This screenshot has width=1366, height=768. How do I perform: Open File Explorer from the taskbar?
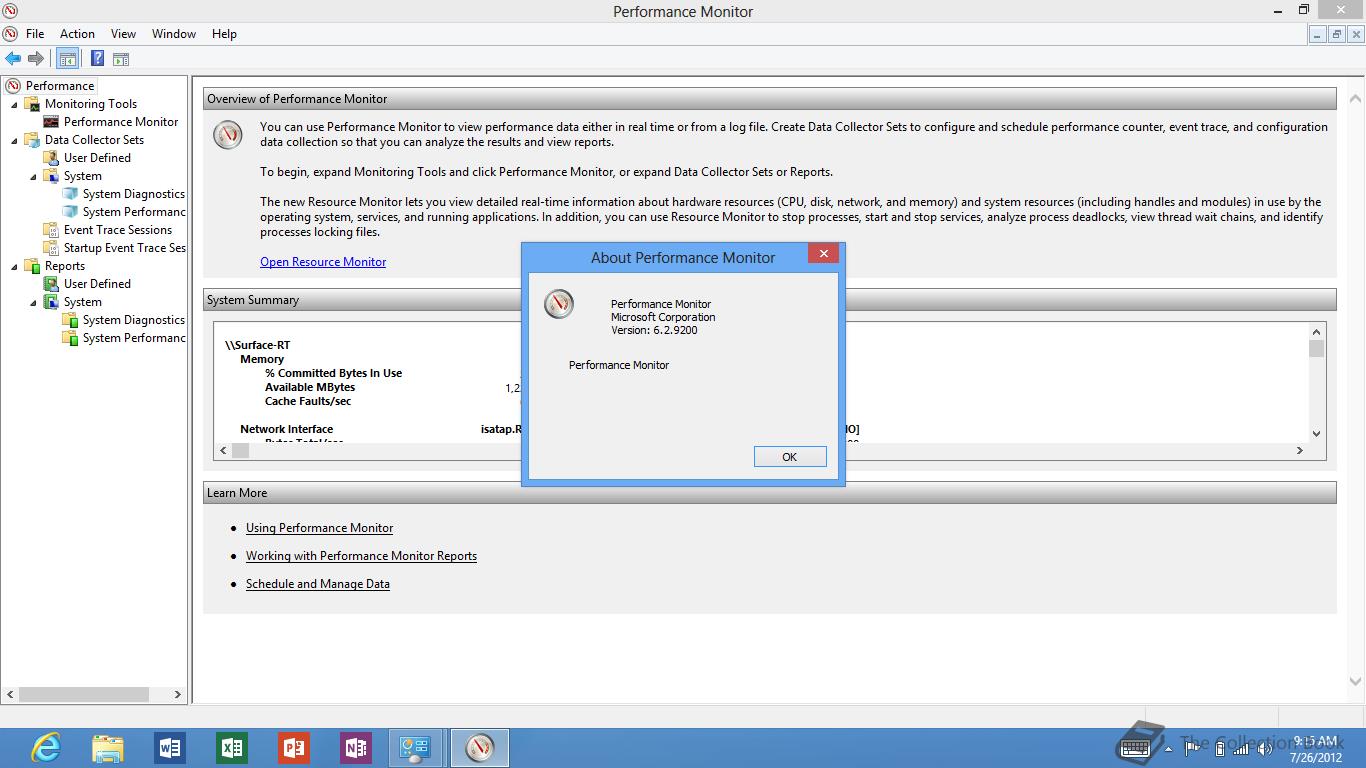point(108,748)
